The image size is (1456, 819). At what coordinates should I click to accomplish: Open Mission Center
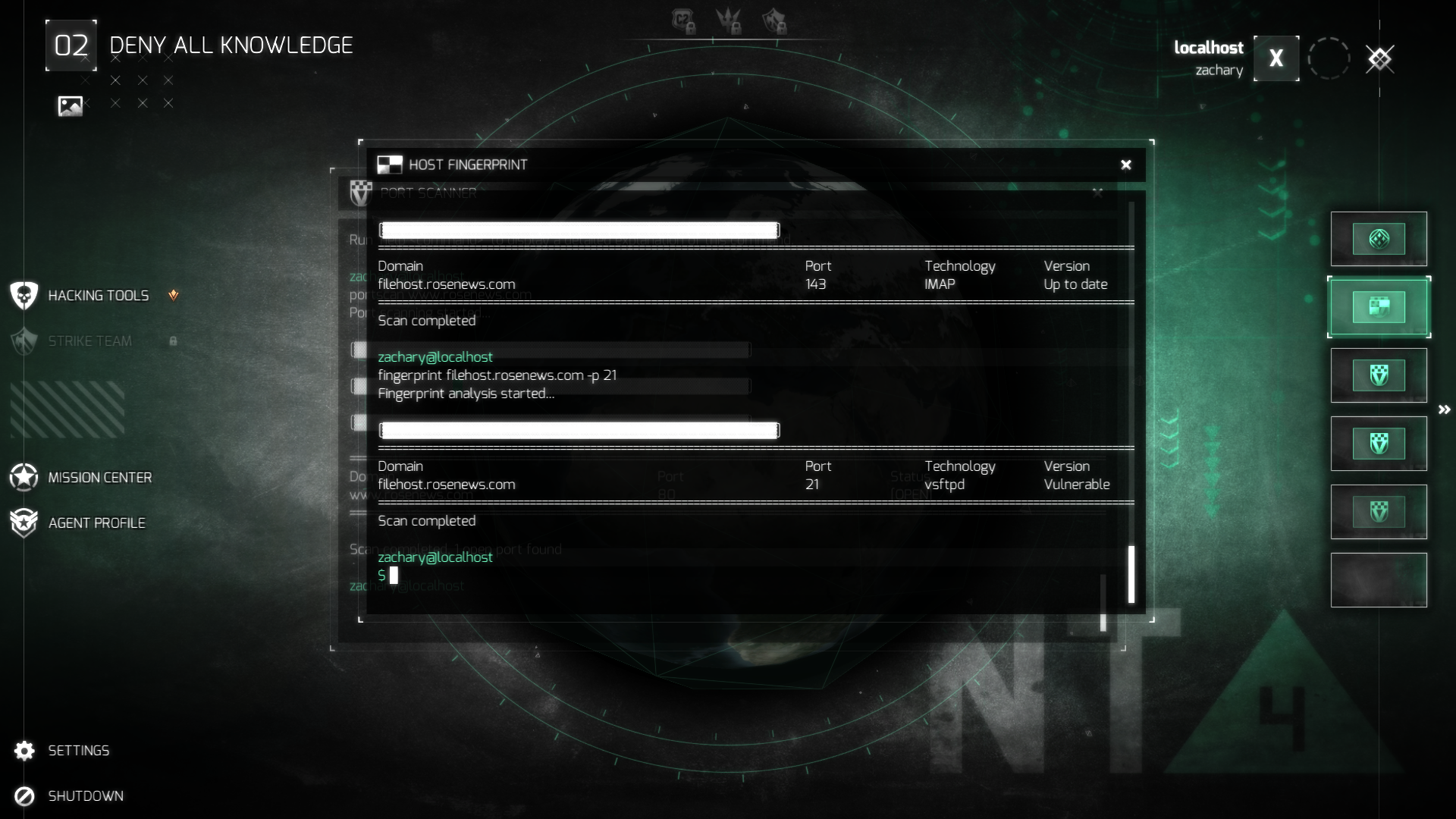(99, 478)
